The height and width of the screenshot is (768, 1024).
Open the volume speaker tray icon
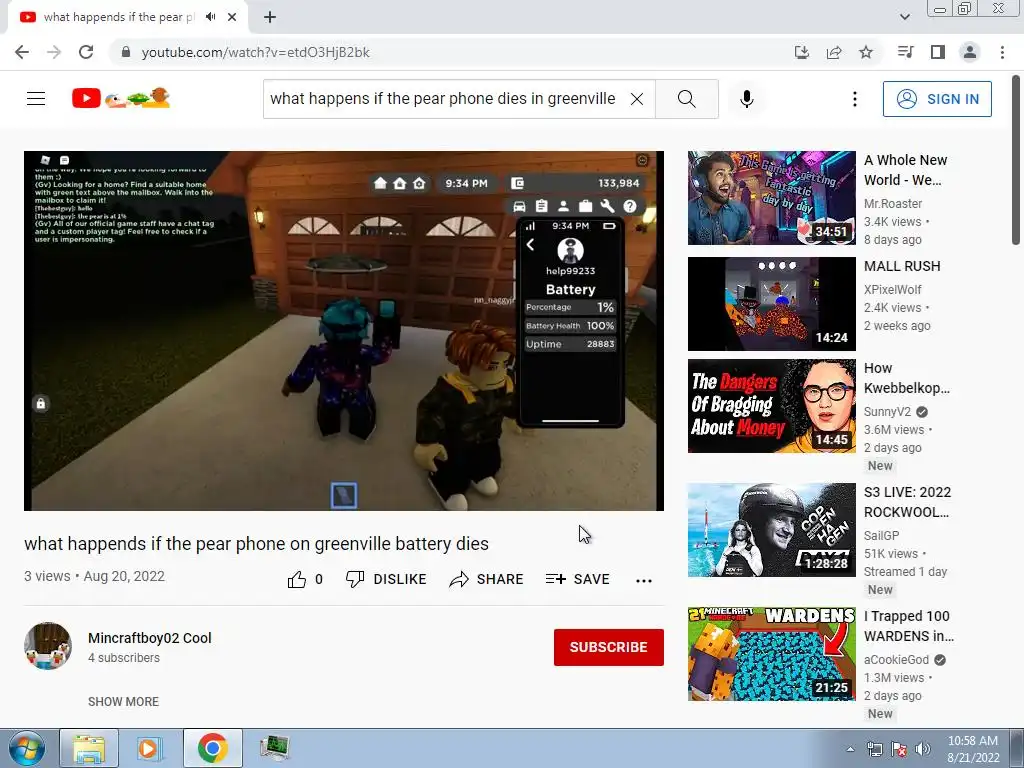pyautogui.click(x=923, y=749)
